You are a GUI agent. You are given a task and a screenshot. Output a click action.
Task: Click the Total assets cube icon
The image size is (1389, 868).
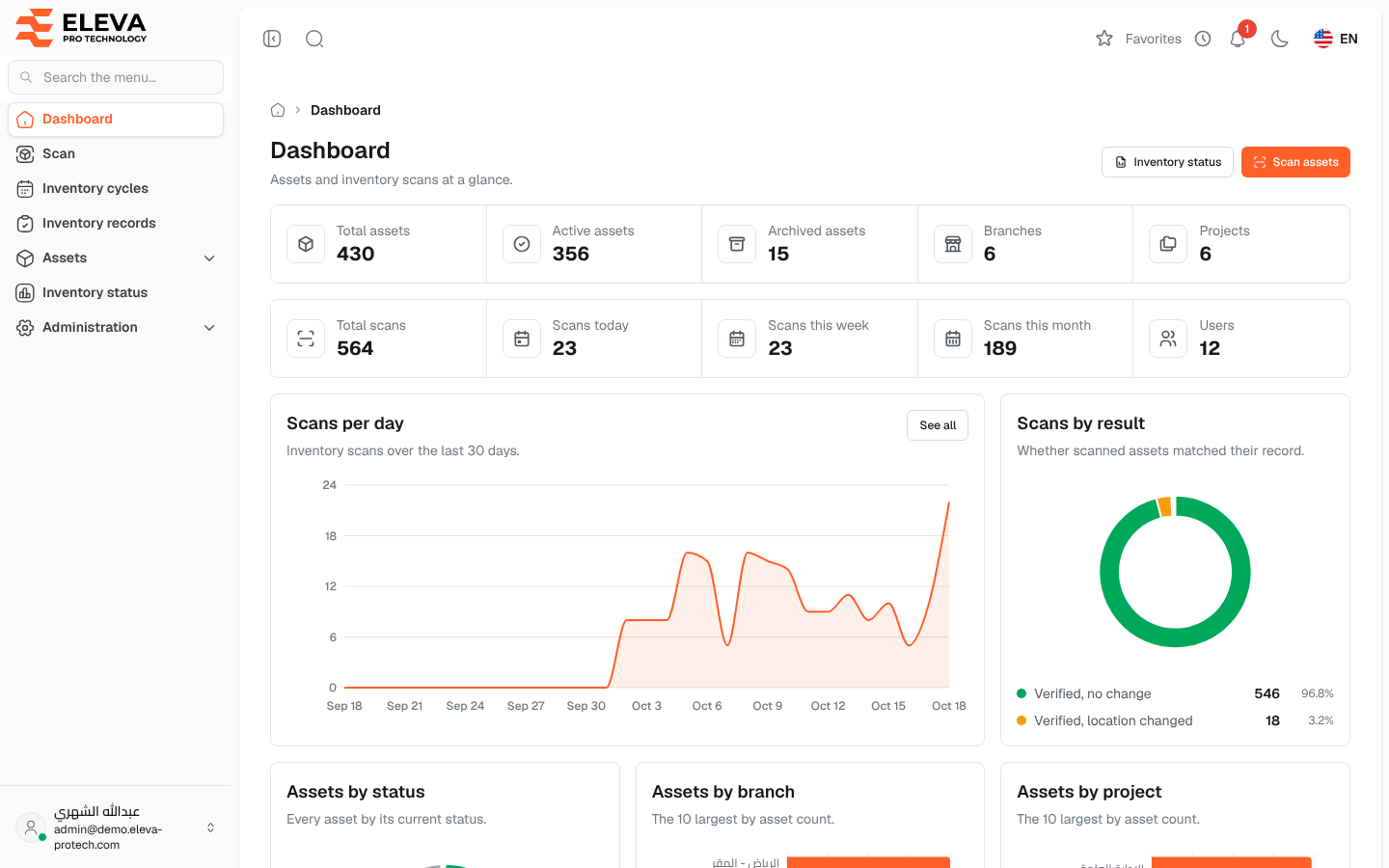pos(306,244)
